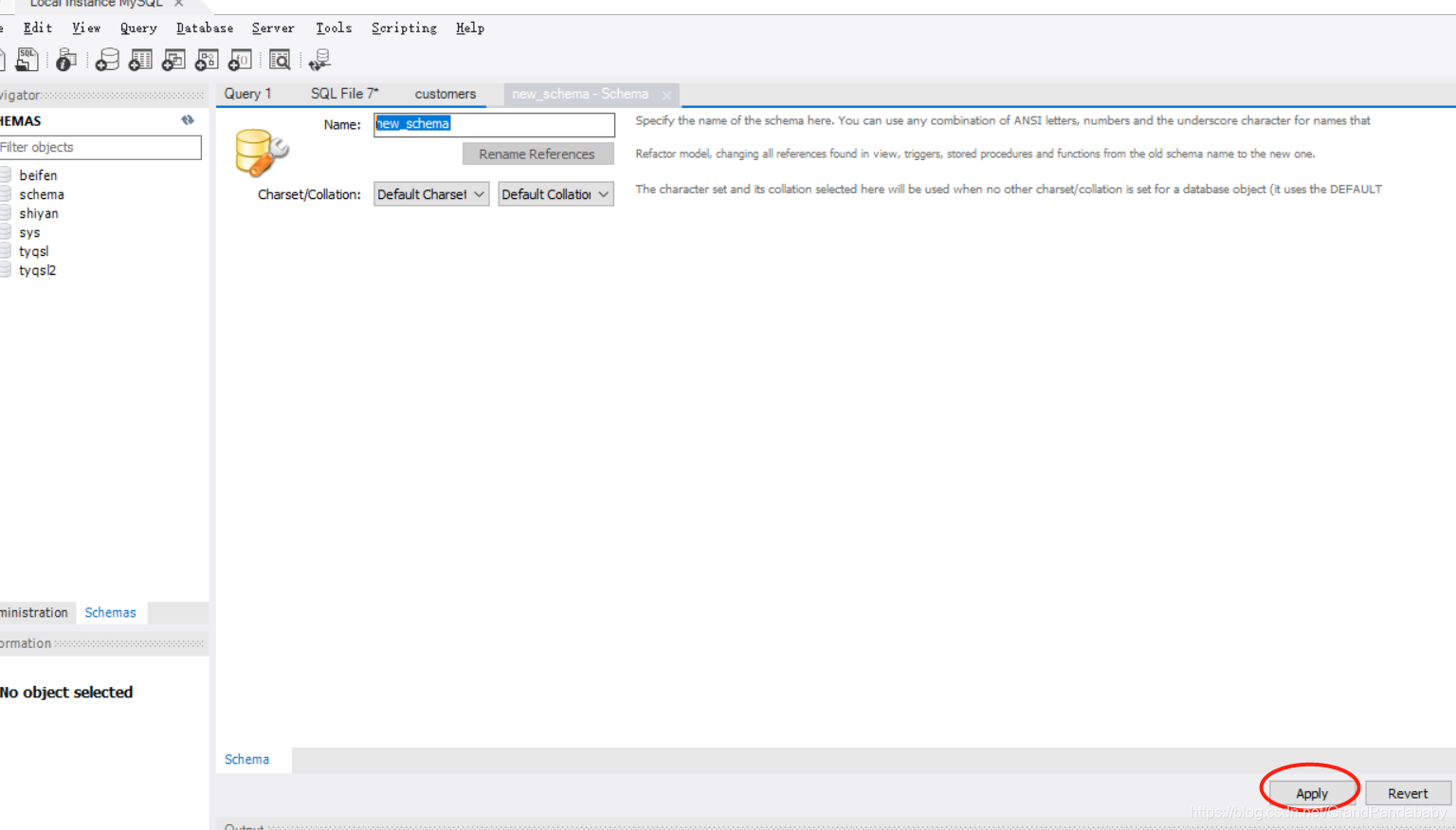1456x830 pixels.
Task: Click the create new view toolbar icon
Action: click(173, 60)
